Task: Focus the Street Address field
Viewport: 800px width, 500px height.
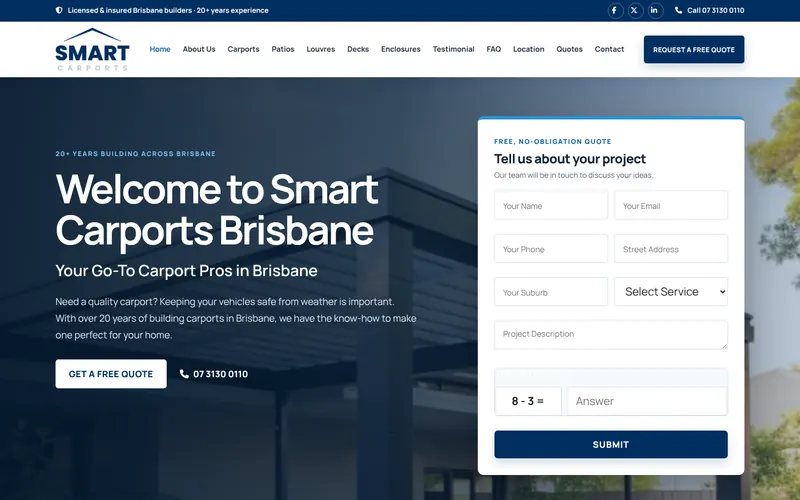Action: click(671, 249)
